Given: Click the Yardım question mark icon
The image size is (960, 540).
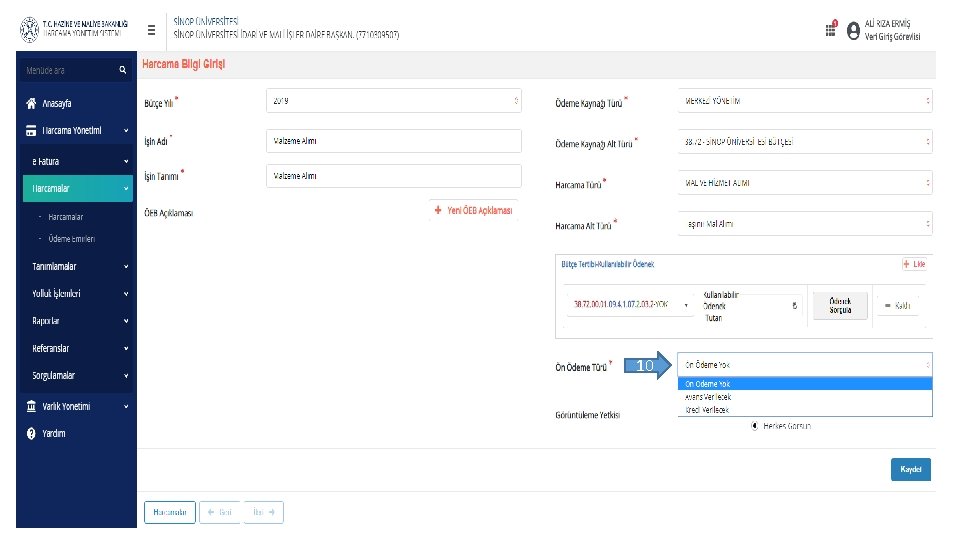Looking at the screenshot, I should [31, 434].
